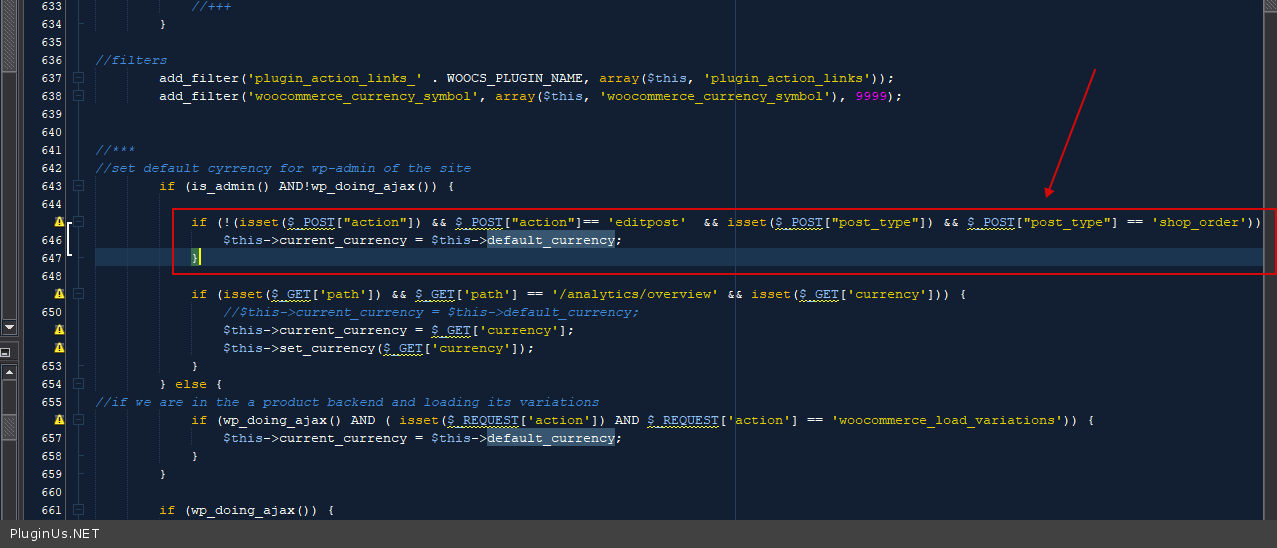Collapse the is_admin block at line 643
This screenshot has width=1277, height=548.
point(79,186)
